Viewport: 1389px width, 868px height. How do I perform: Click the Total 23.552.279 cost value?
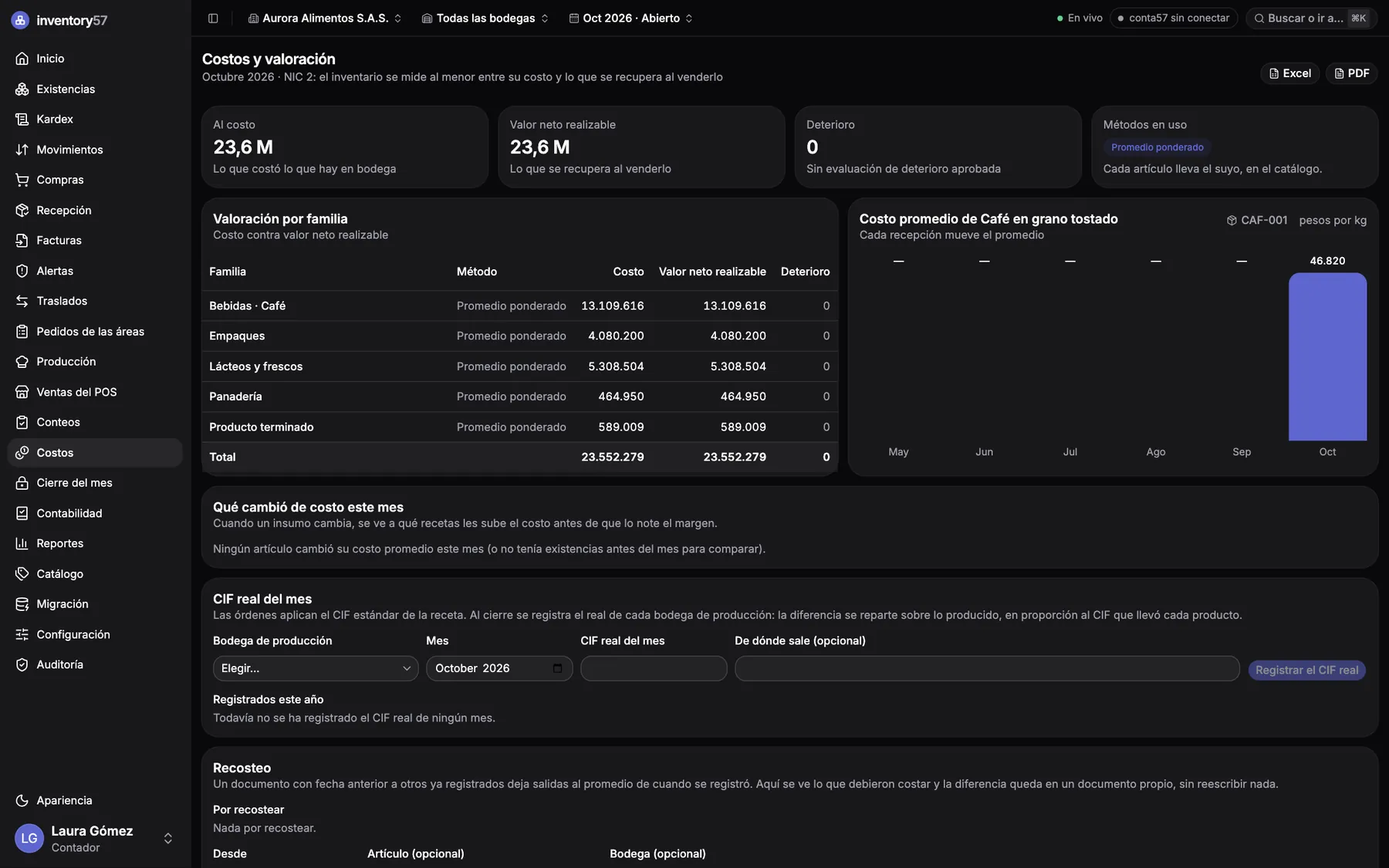click(613, 457)
